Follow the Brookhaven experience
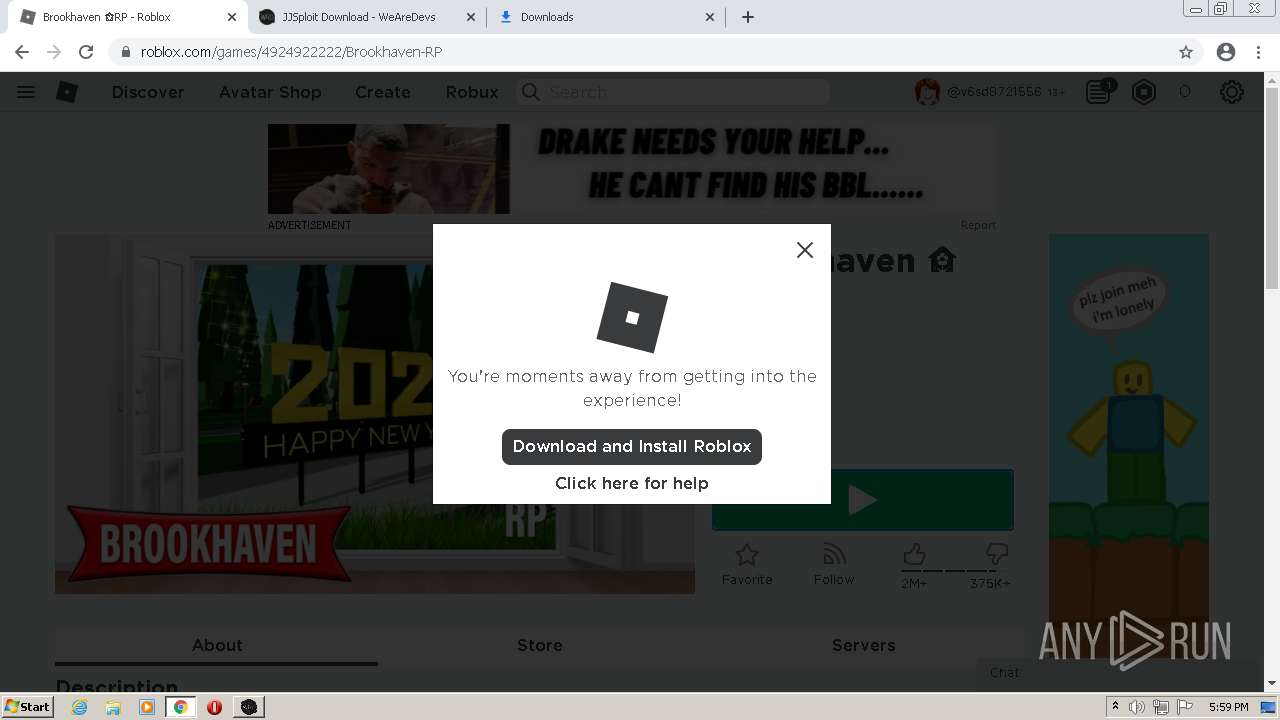The height and width of the screenshot is (720, 1280). coord(834,564)
